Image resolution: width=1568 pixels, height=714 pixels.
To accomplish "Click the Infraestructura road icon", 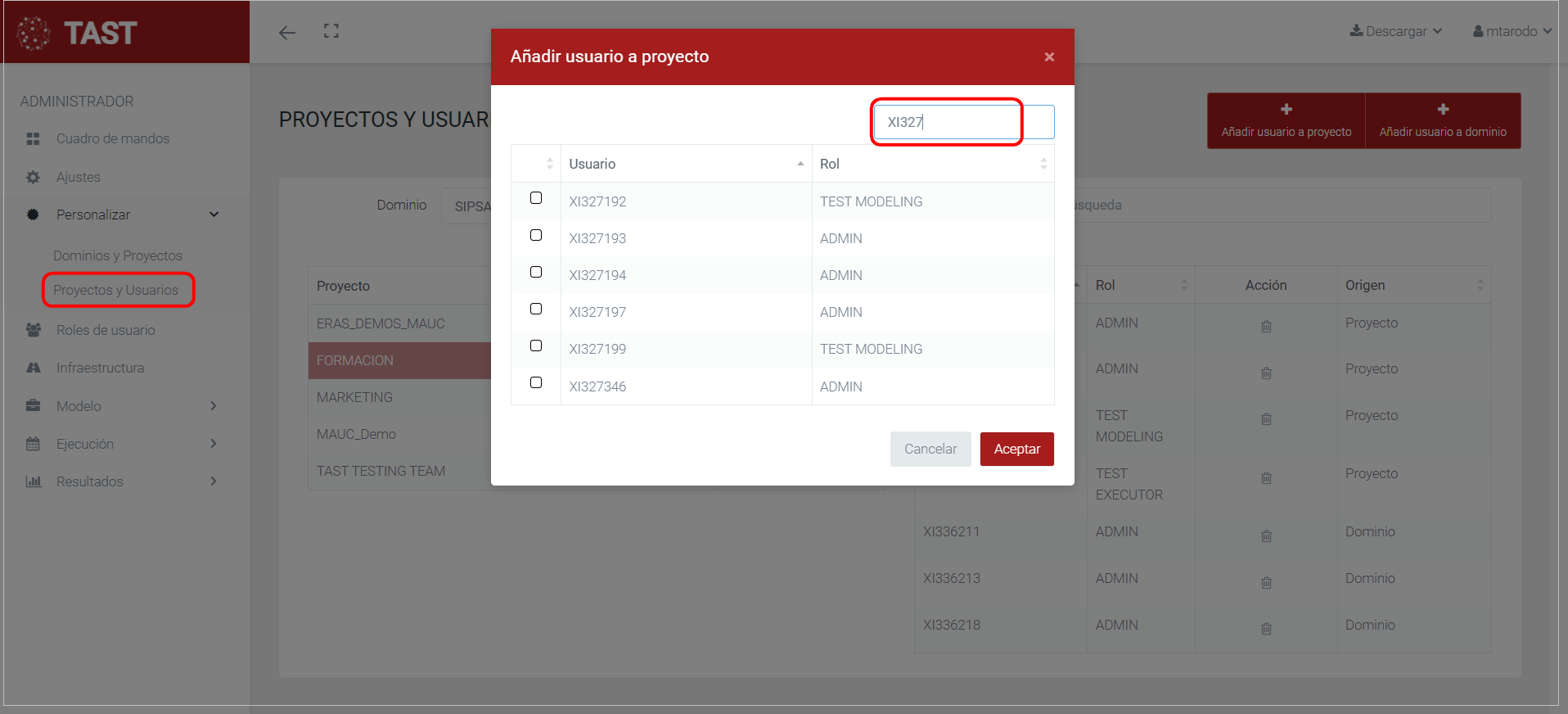I will coord(33,368).
